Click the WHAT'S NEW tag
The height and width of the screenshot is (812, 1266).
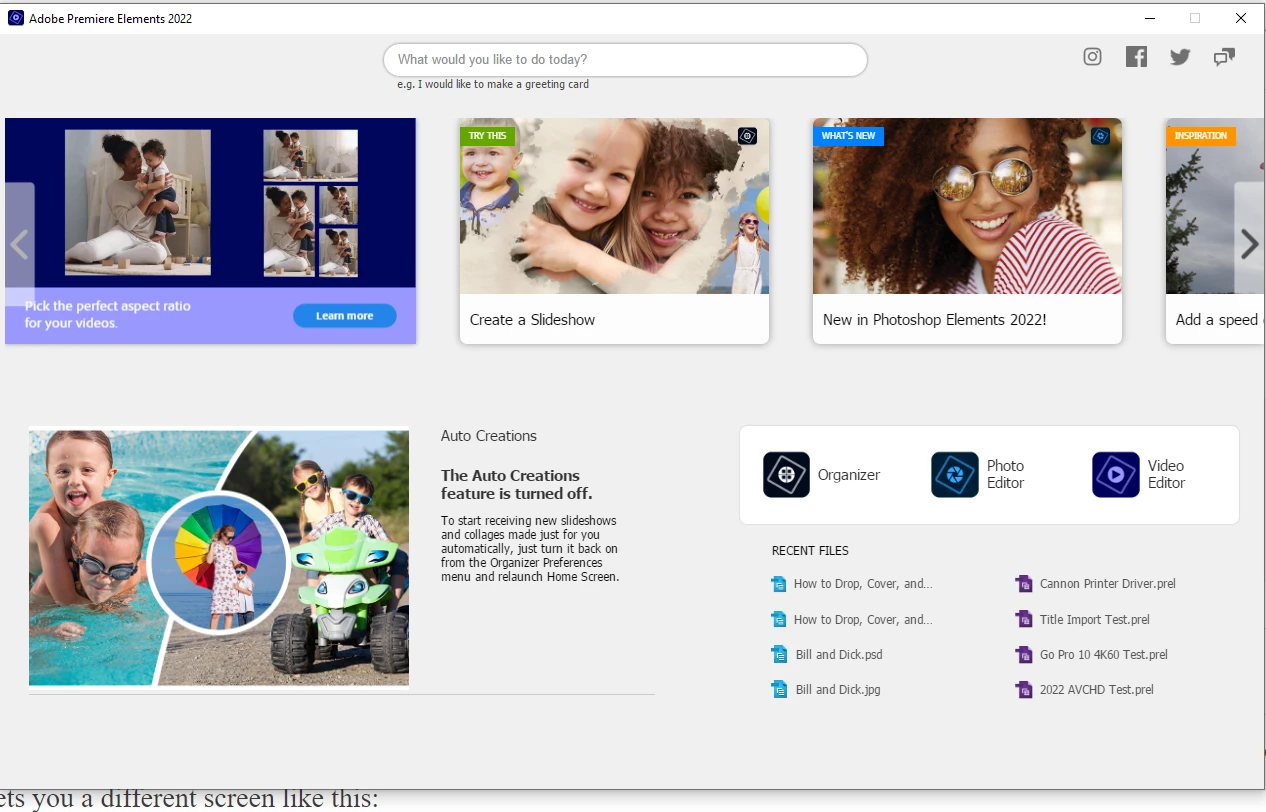click(848, 136)
